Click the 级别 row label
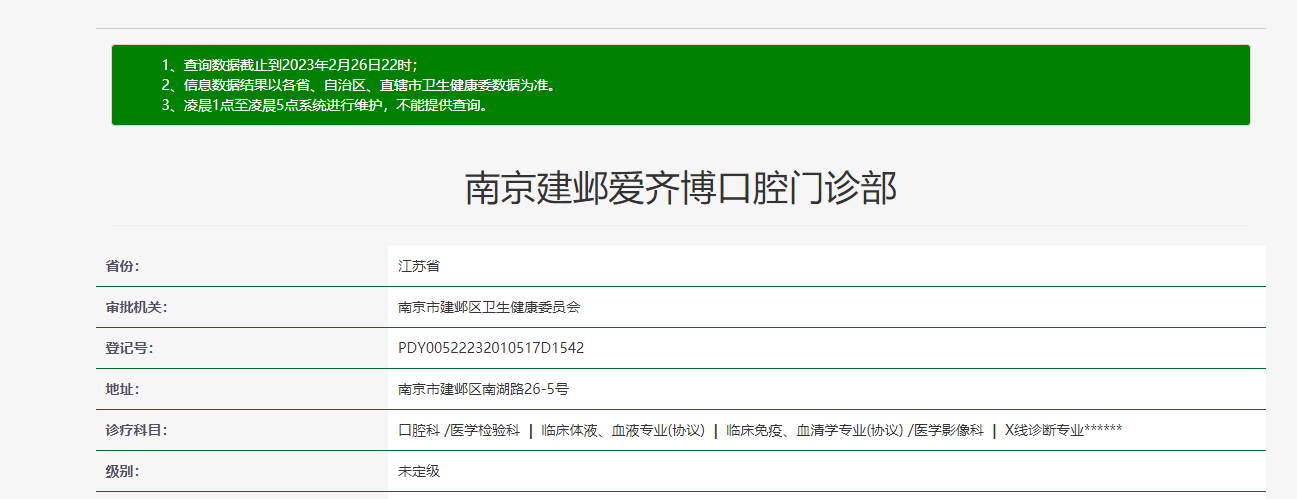 122,471
